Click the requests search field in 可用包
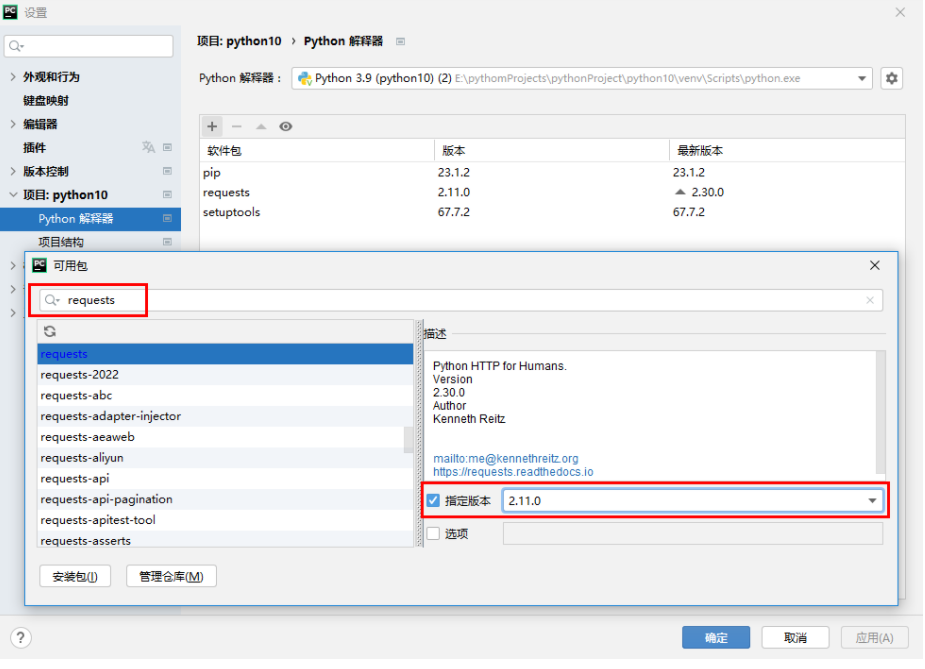This screenshot has height=669, width=925. pyautogui.click(x=461, y=300)
